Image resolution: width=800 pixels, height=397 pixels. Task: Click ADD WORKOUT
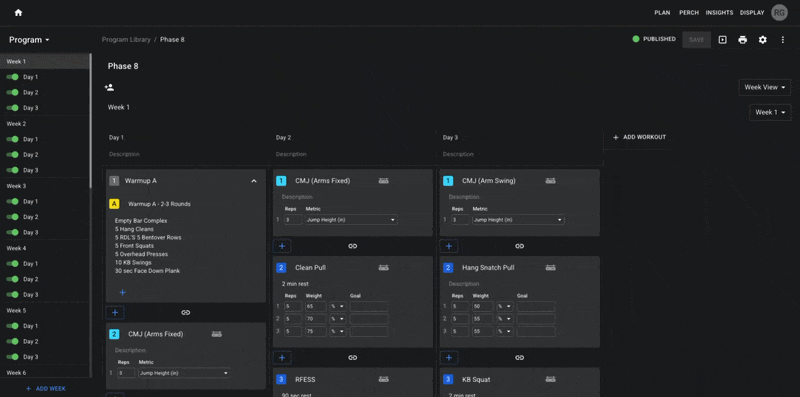[639, 137]
